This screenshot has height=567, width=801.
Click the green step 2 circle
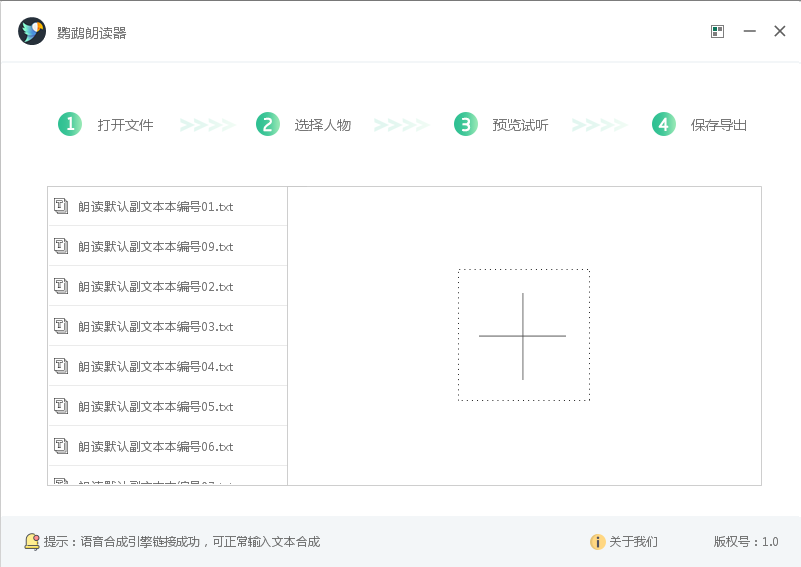point(268,124)
